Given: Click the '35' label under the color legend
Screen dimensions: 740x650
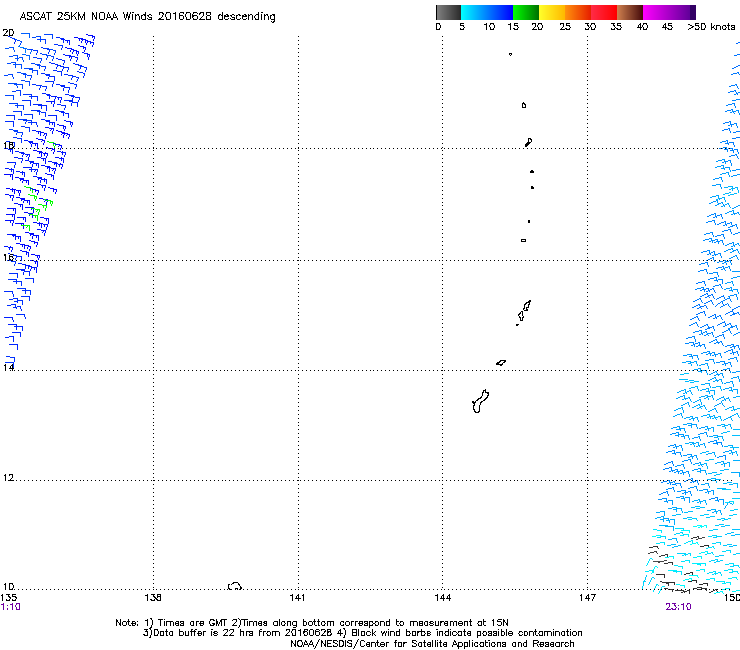Looking at the screenshot, I should tap(616, 27).
